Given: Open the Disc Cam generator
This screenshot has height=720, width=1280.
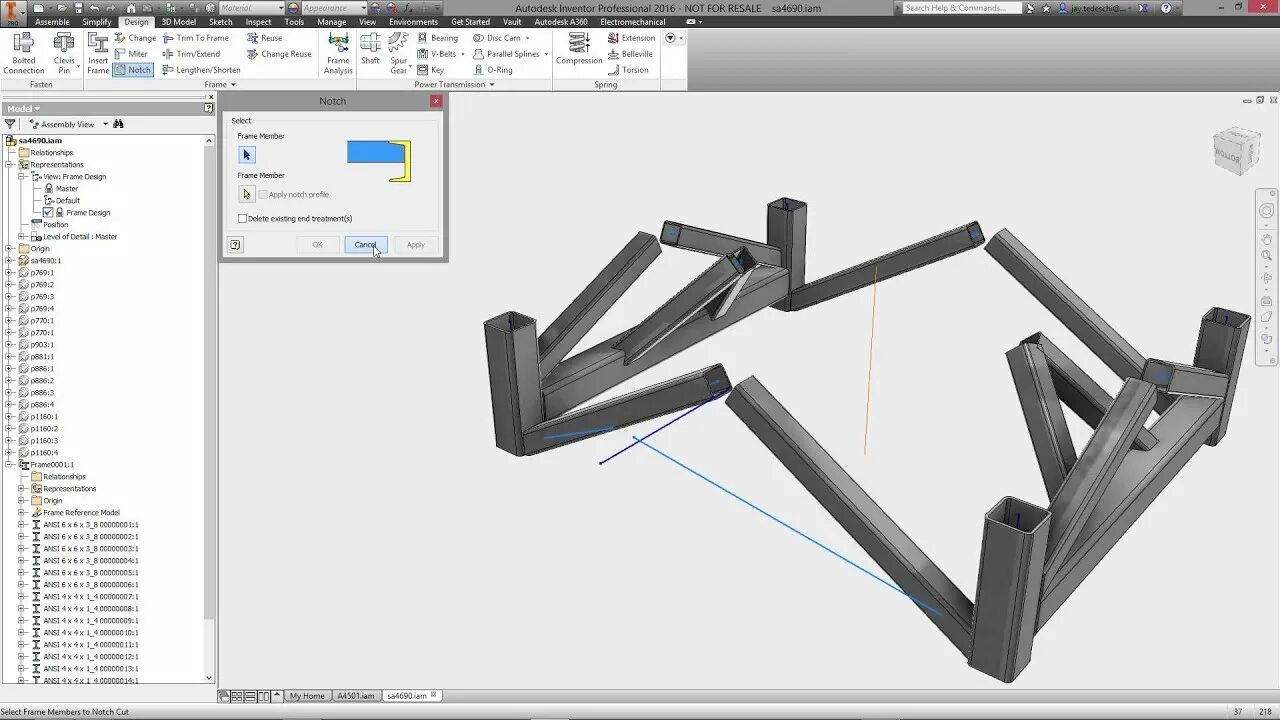Looking at the screenshot, I should click(496, 38).
